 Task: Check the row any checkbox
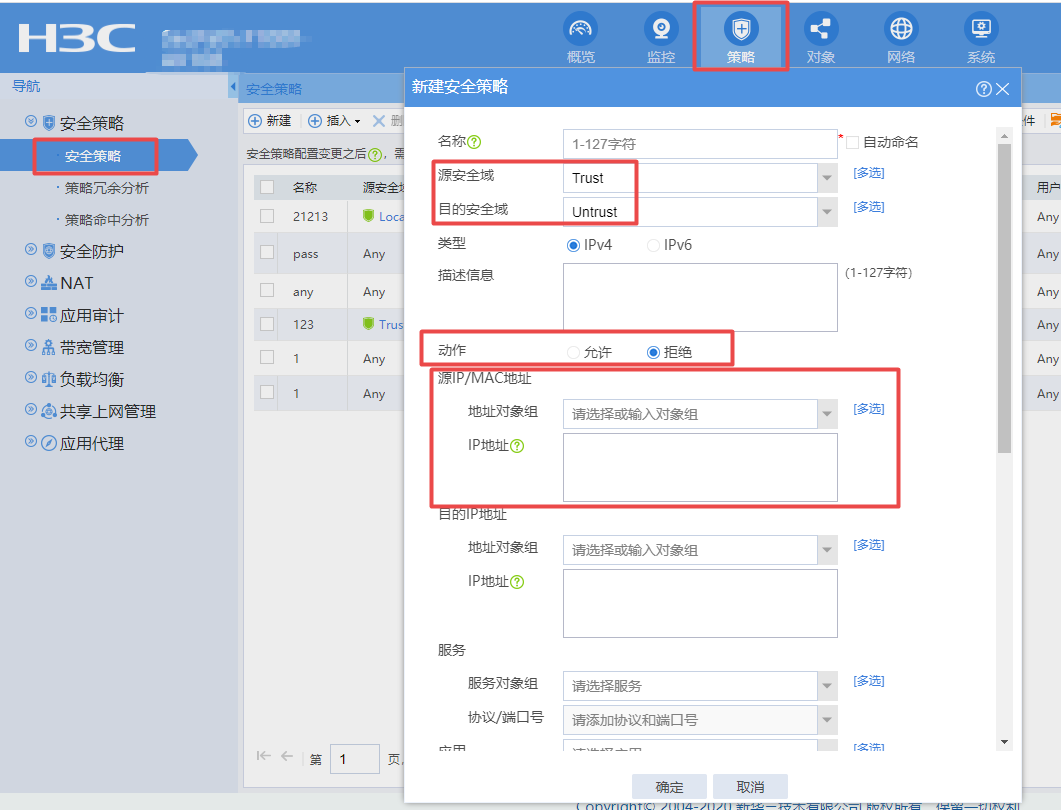[x=267, y=290]
